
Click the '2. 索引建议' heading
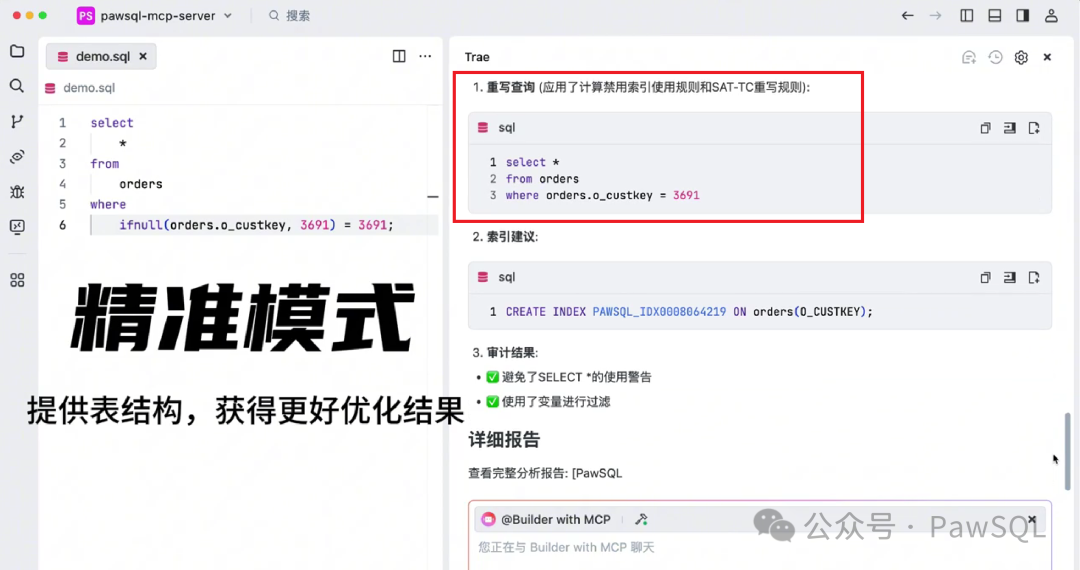point(505,237)
